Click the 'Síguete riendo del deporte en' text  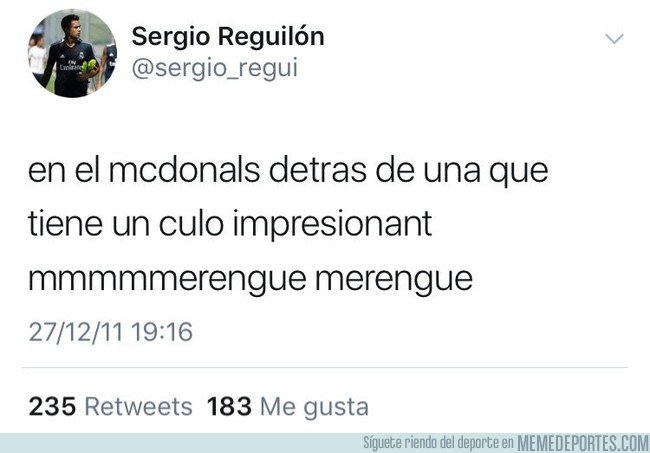(x=439, y=443)
